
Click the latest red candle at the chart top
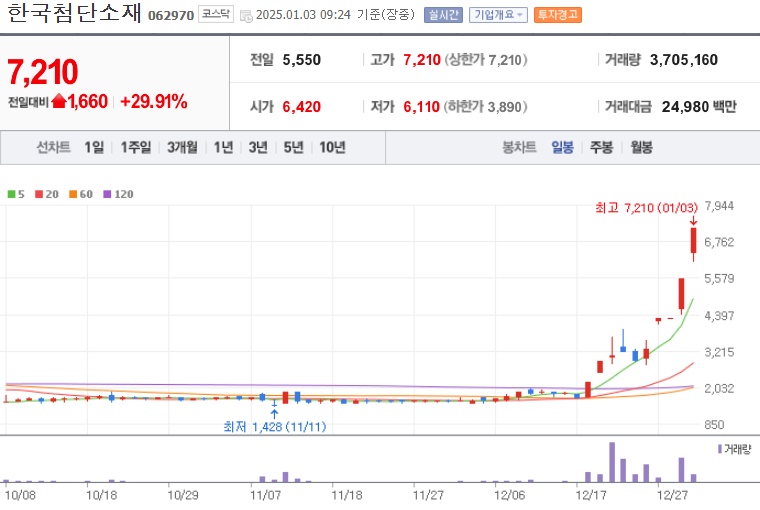(x=694, y=241)
